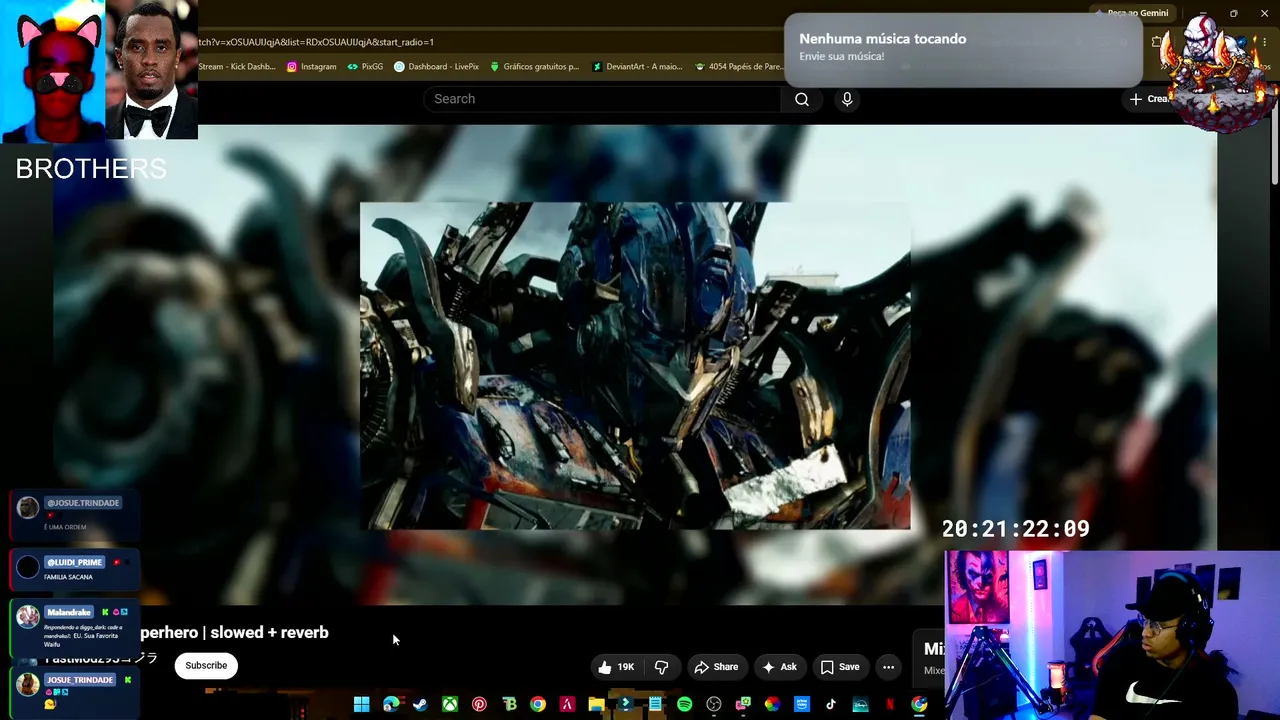This screenshot has width=1280, height=720.
Task: Open the Notepad icon in taskbar
Action: 655,704
